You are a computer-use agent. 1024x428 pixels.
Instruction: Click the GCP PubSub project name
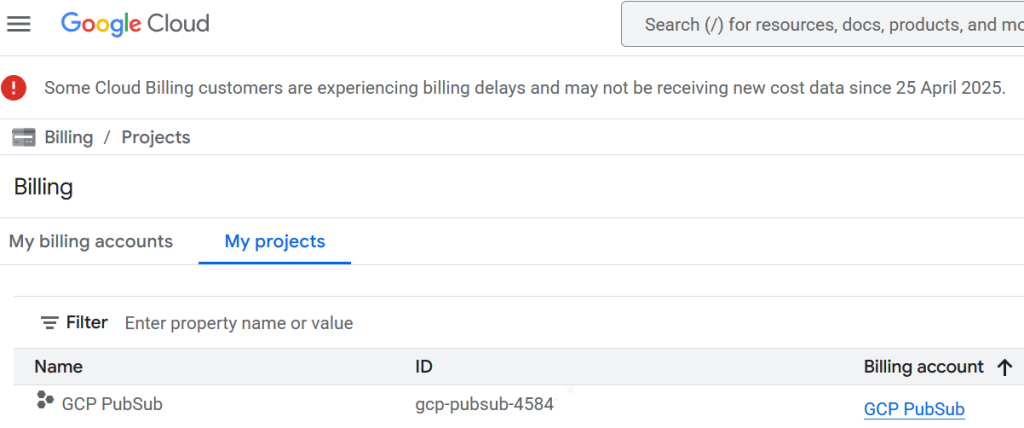tap(112, 404)
